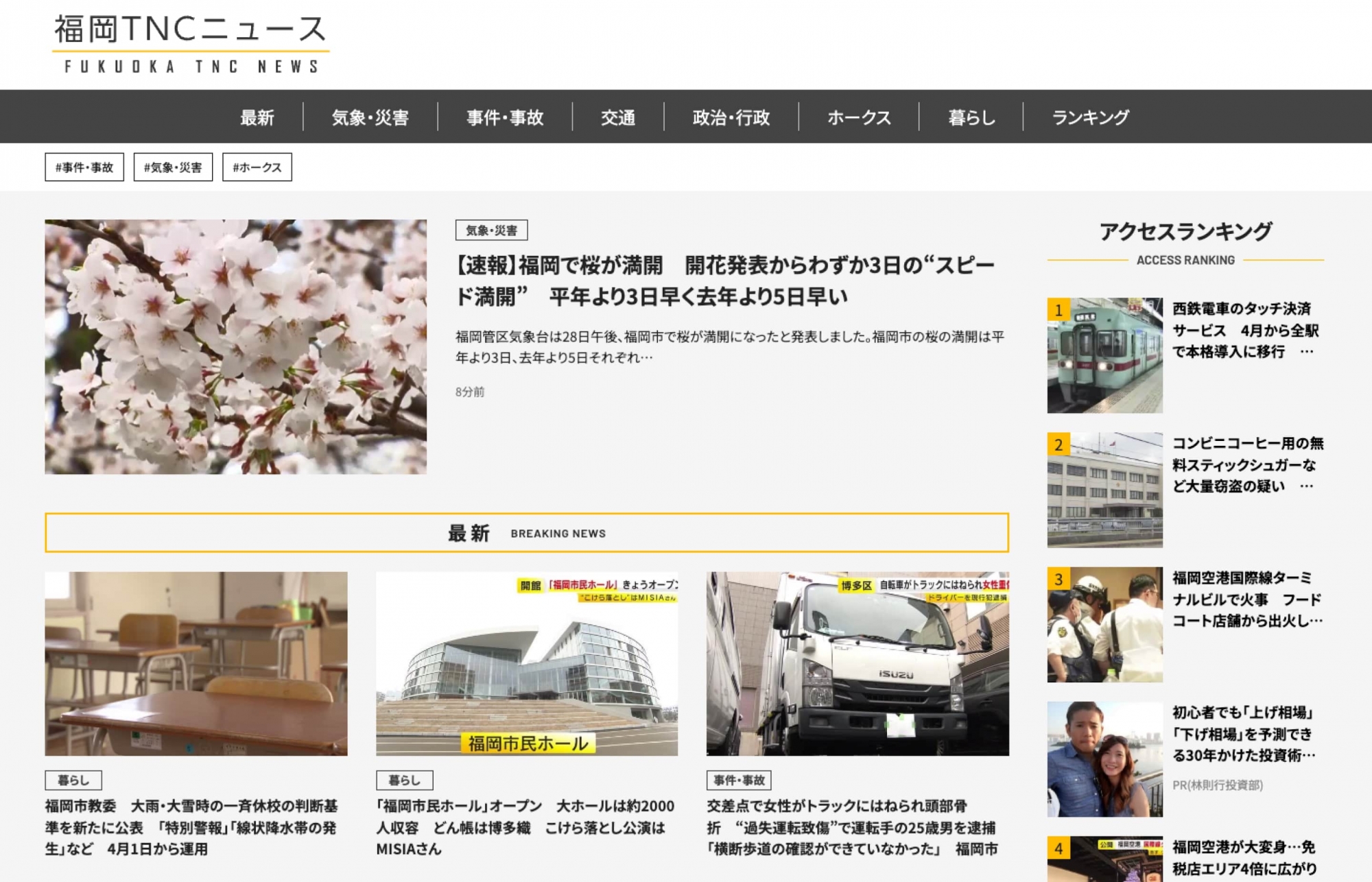
Task: Open the Isuzu truck accident thumbnail
Action: click(x=858, y=663)
